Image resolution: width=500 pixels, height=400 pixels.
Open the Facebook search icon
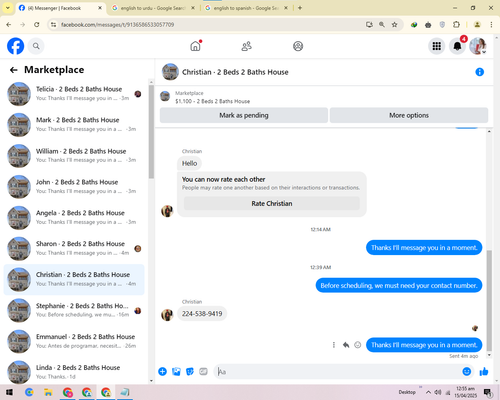tap(36, 46)
